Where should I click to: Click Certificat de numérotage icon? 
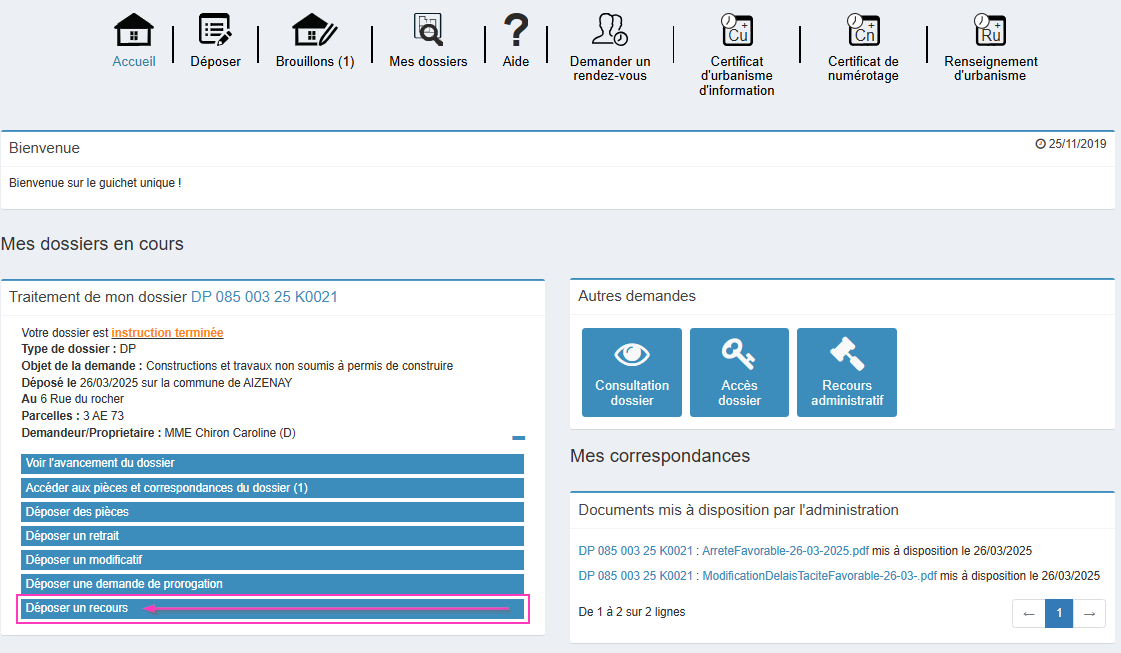click(863, 30)
